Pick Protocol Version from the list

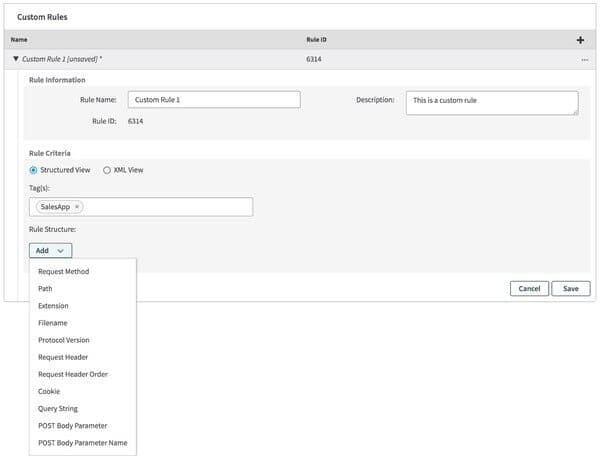[64, 340]
